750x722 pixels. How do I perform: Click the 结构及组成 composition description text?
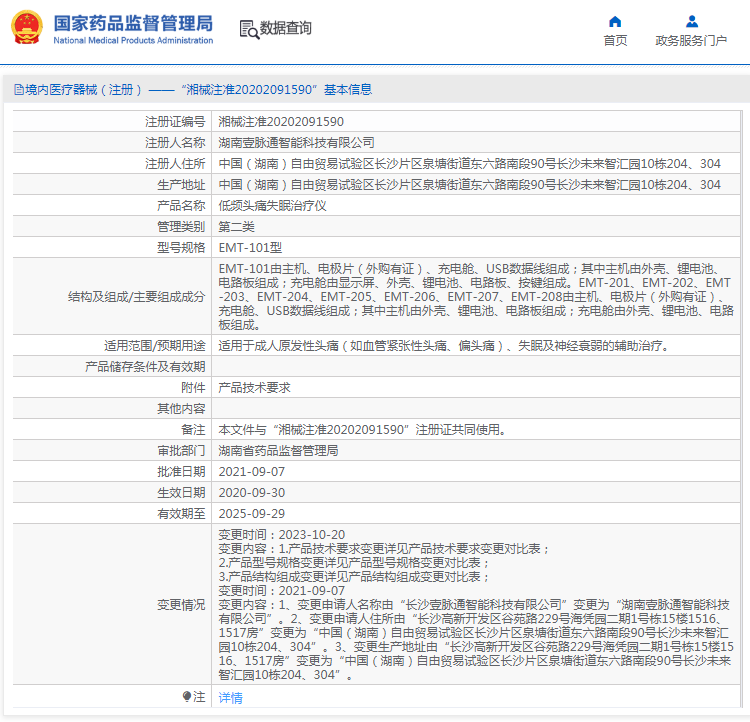[476, 297]
